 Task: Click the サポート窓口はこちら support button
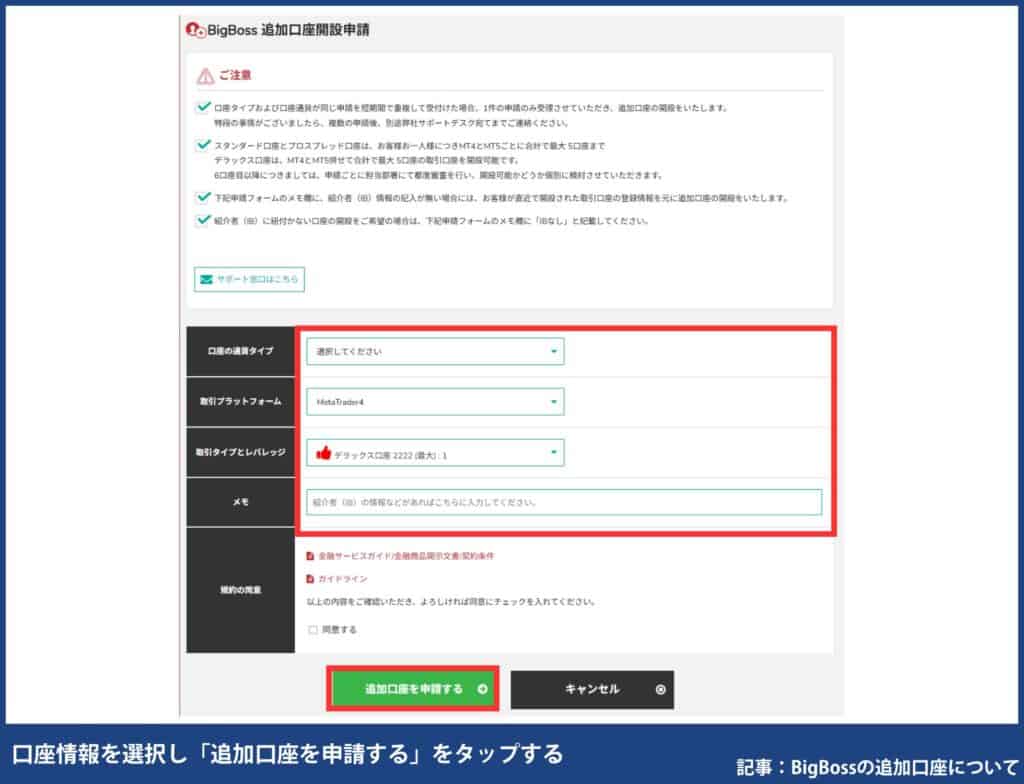(248, 280)
